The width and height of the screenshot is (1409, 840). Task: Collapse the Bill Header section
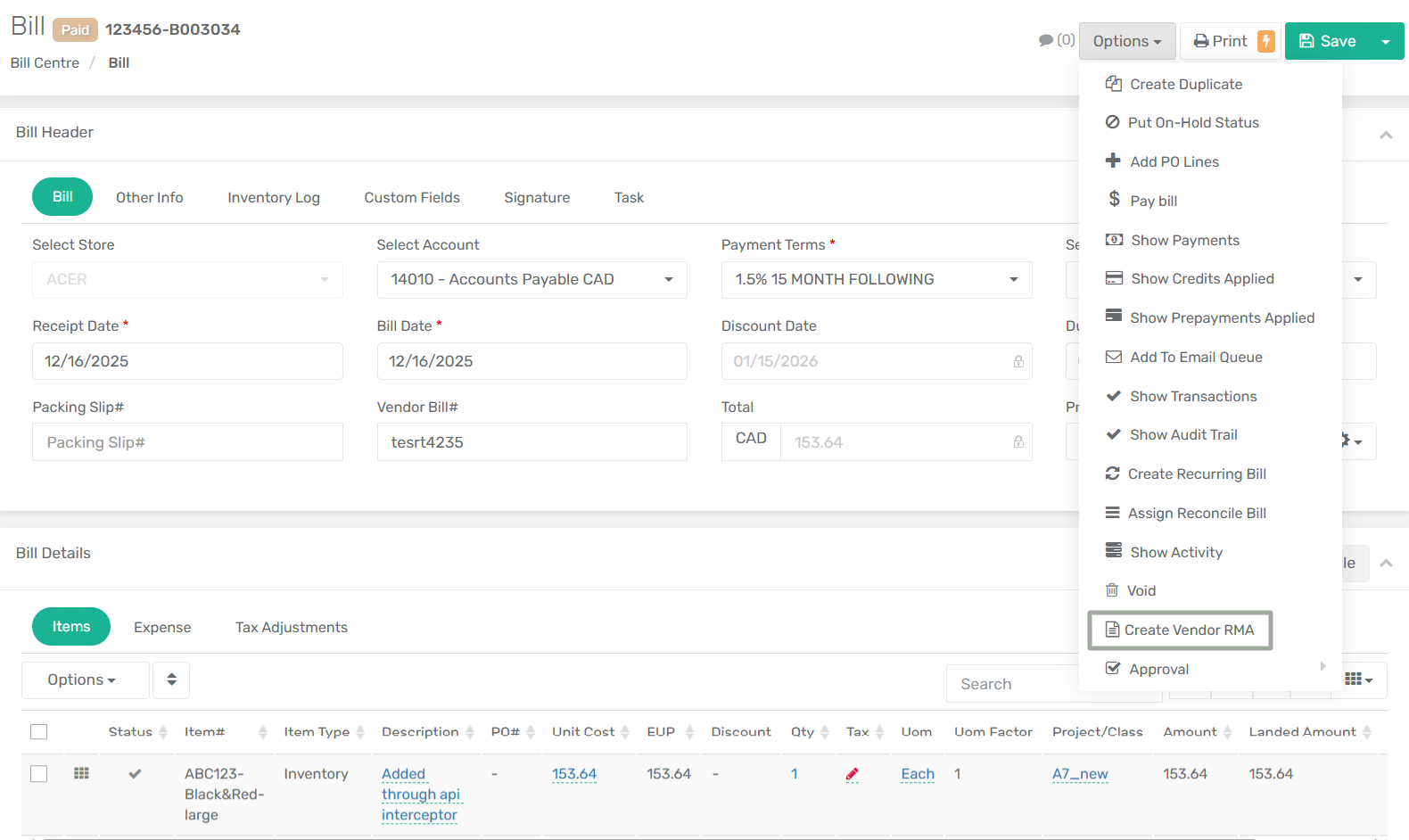coord(1386,136)
